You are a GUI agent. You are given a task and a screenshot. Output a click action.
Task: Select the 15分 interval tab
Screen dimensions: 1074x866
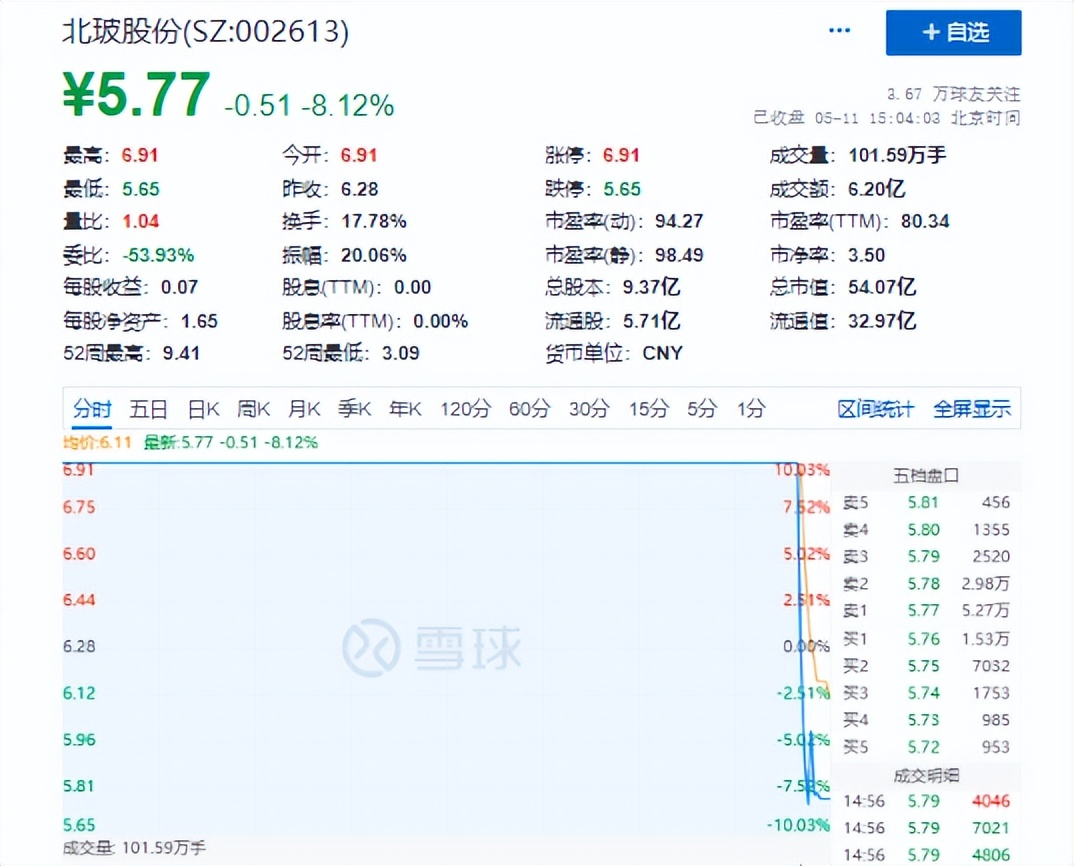(x=649, y=409)
